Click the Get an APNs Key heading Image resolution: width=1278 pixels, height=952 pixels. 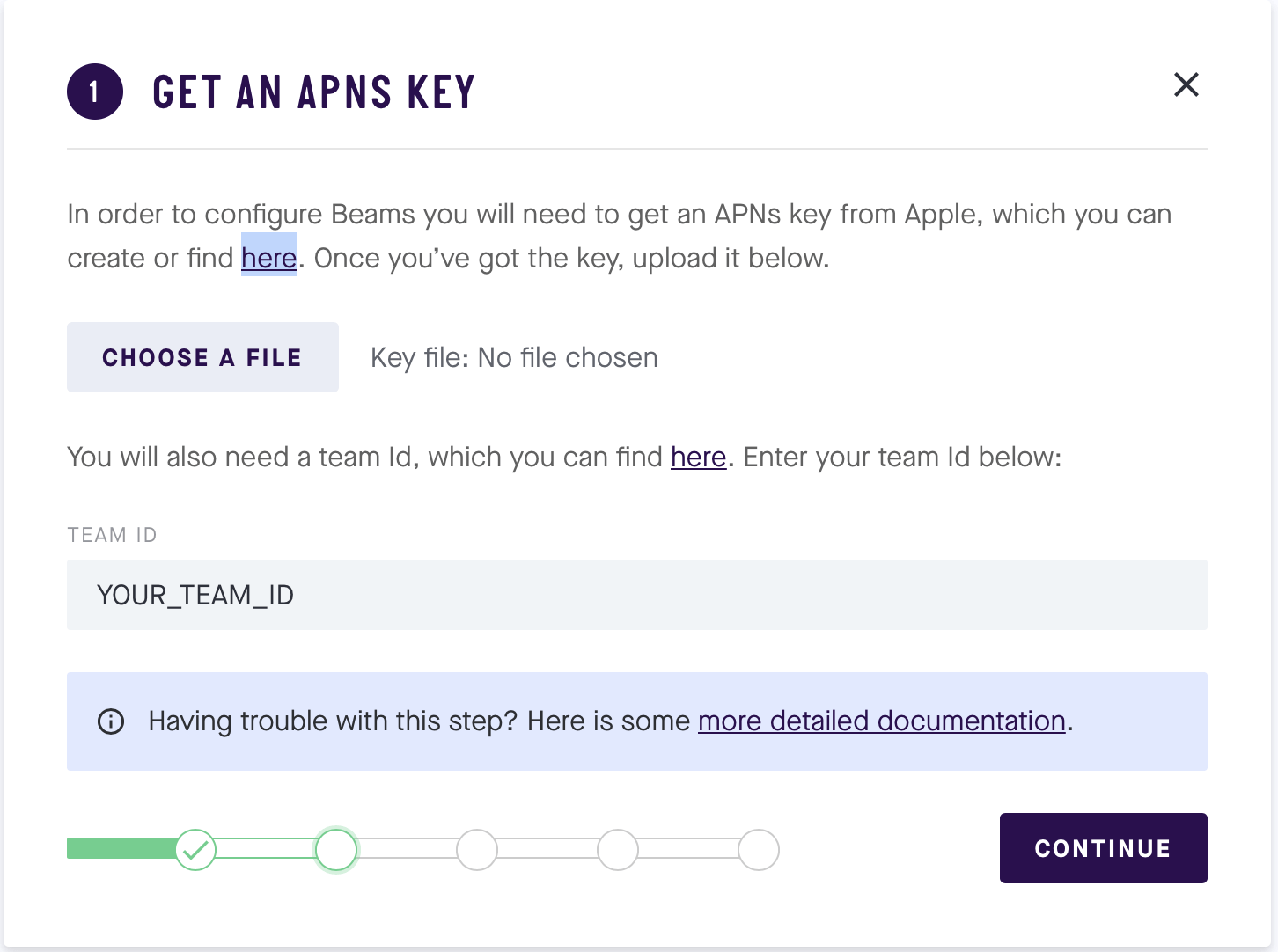click(313, 92)
